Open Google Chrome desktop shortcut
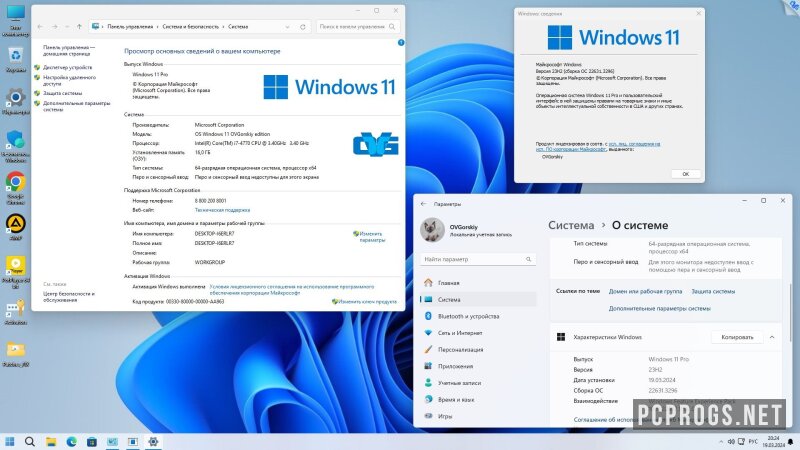Screen dimensions: 800x450 point(15,187)
